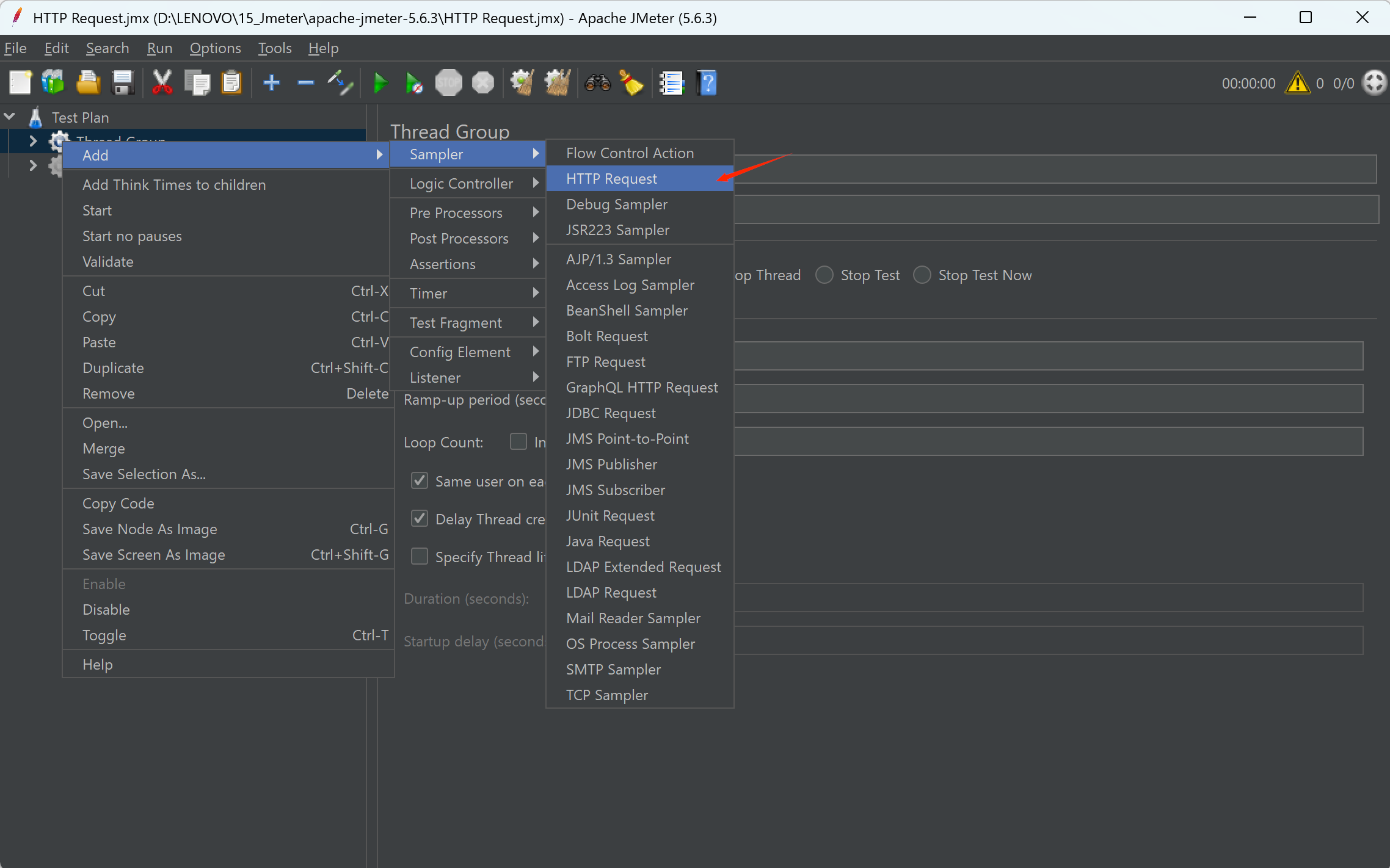Open the Edit menu
This screenshot has height=868, width=1390.
coord(56,48)
